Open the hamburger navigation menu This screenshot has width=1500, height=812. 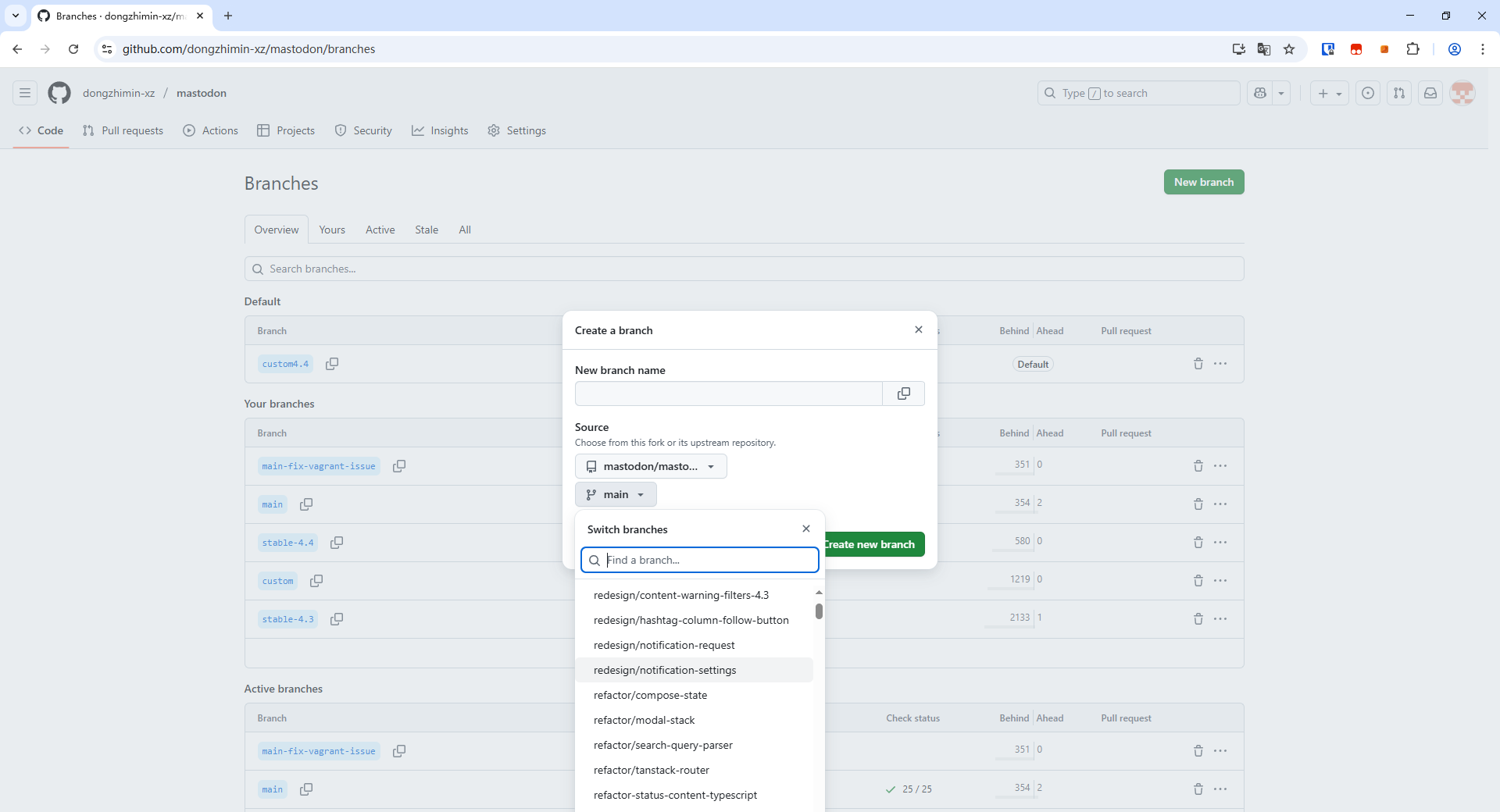point(25,93)
